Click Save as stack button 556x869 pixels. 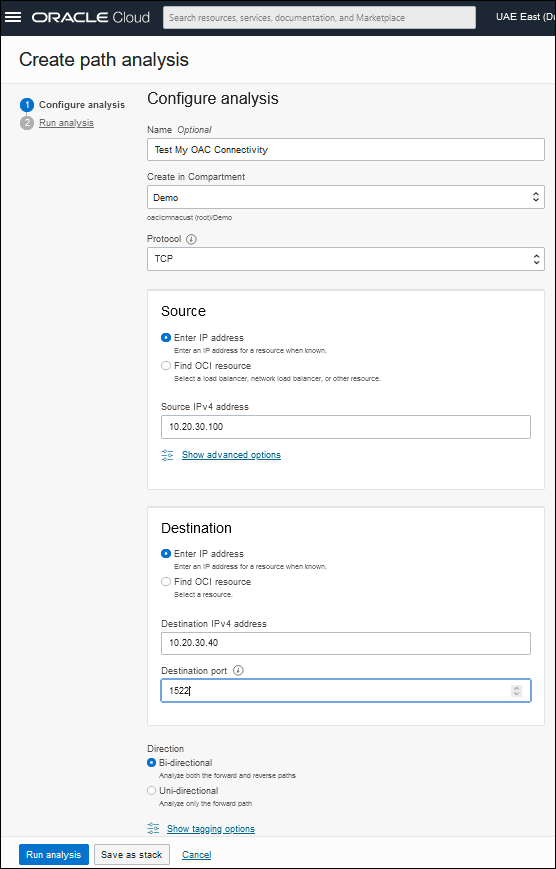132,855
